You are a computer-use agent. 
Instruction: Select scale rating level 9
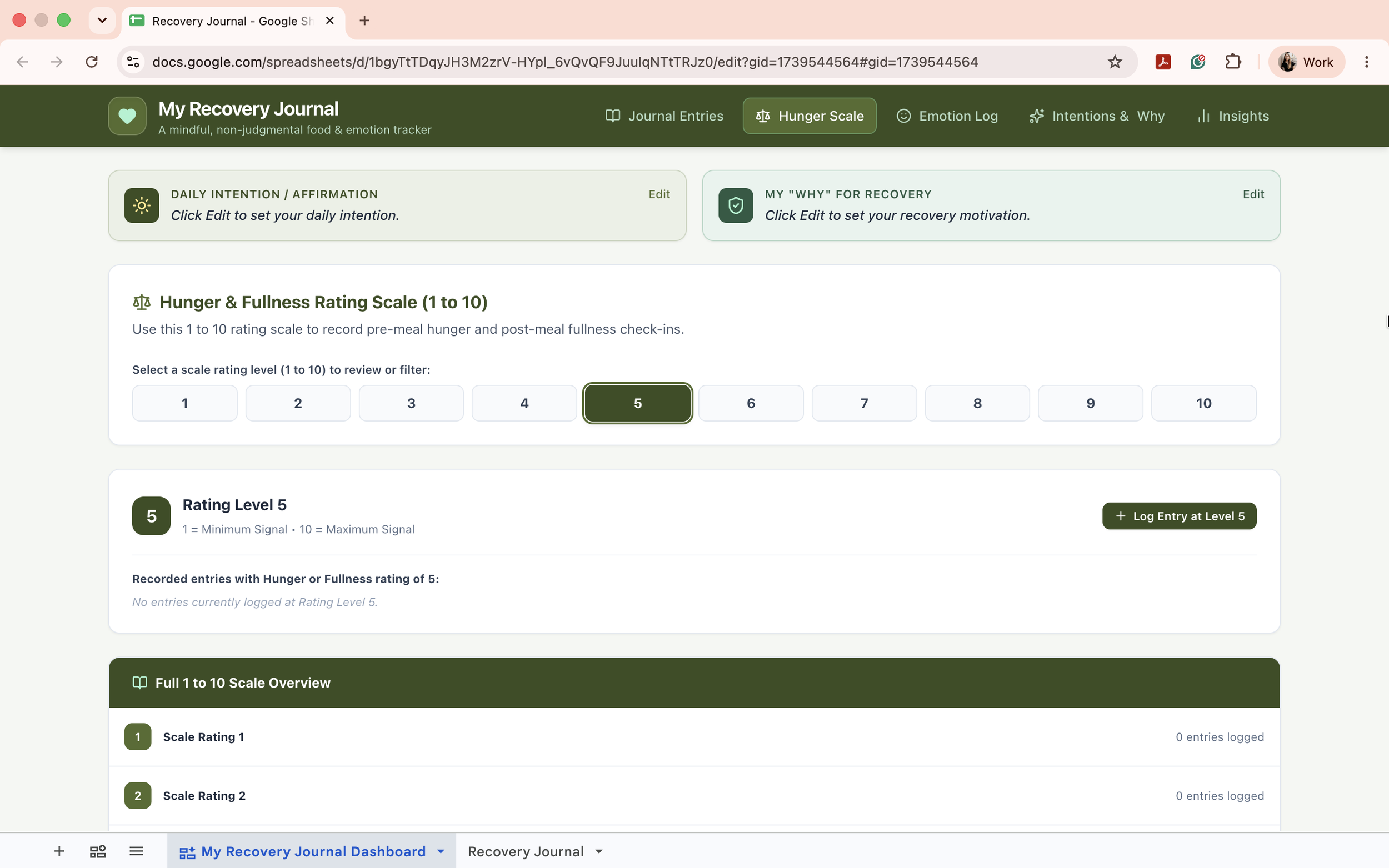(1091, 403)
